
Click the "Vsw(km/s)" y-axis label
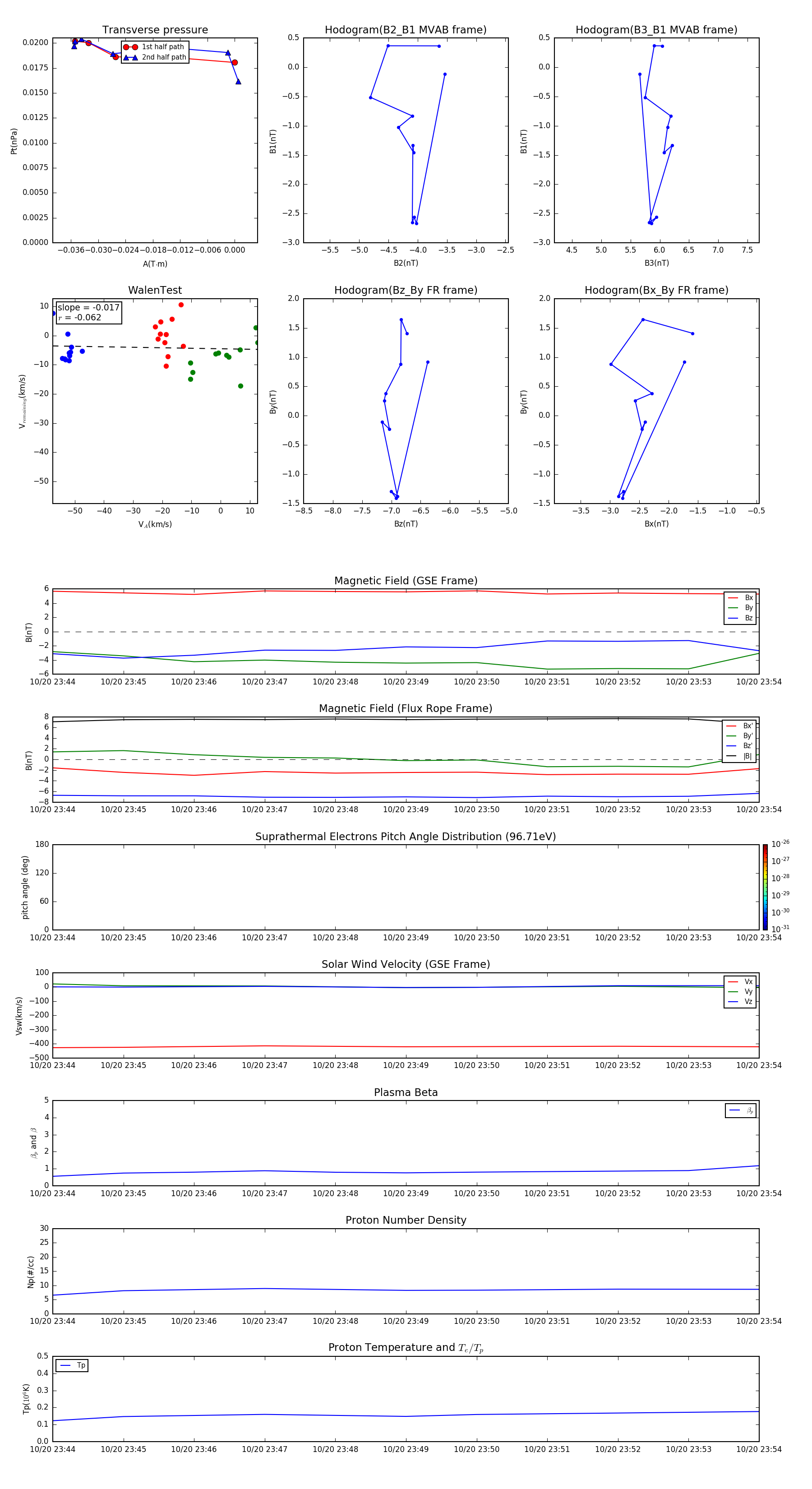pyautogui.click(x=19, y=1016)
